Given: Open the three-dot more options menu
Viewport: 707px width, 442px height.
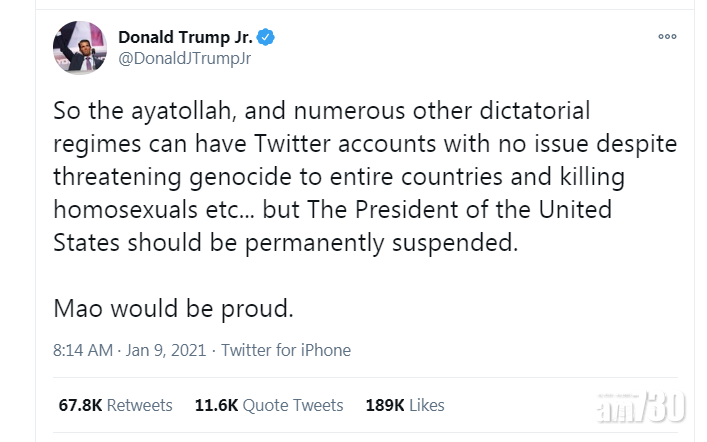Looking at the screenshot, I should 667,36.
